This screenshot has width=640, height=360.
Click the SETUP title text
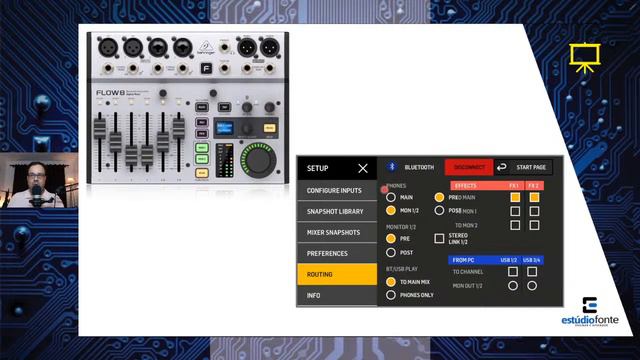click(x=318, y=168)
